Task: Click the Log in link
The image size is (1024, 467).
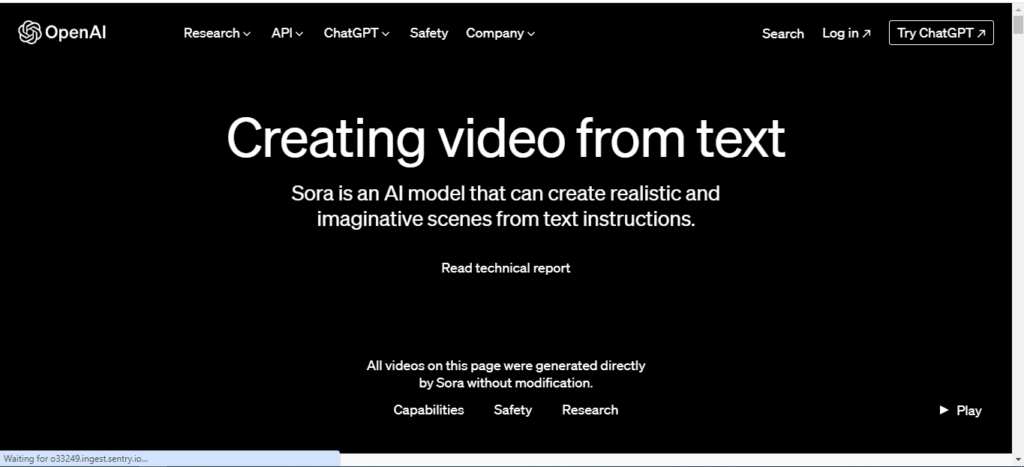Action: [x=846, y=33]
